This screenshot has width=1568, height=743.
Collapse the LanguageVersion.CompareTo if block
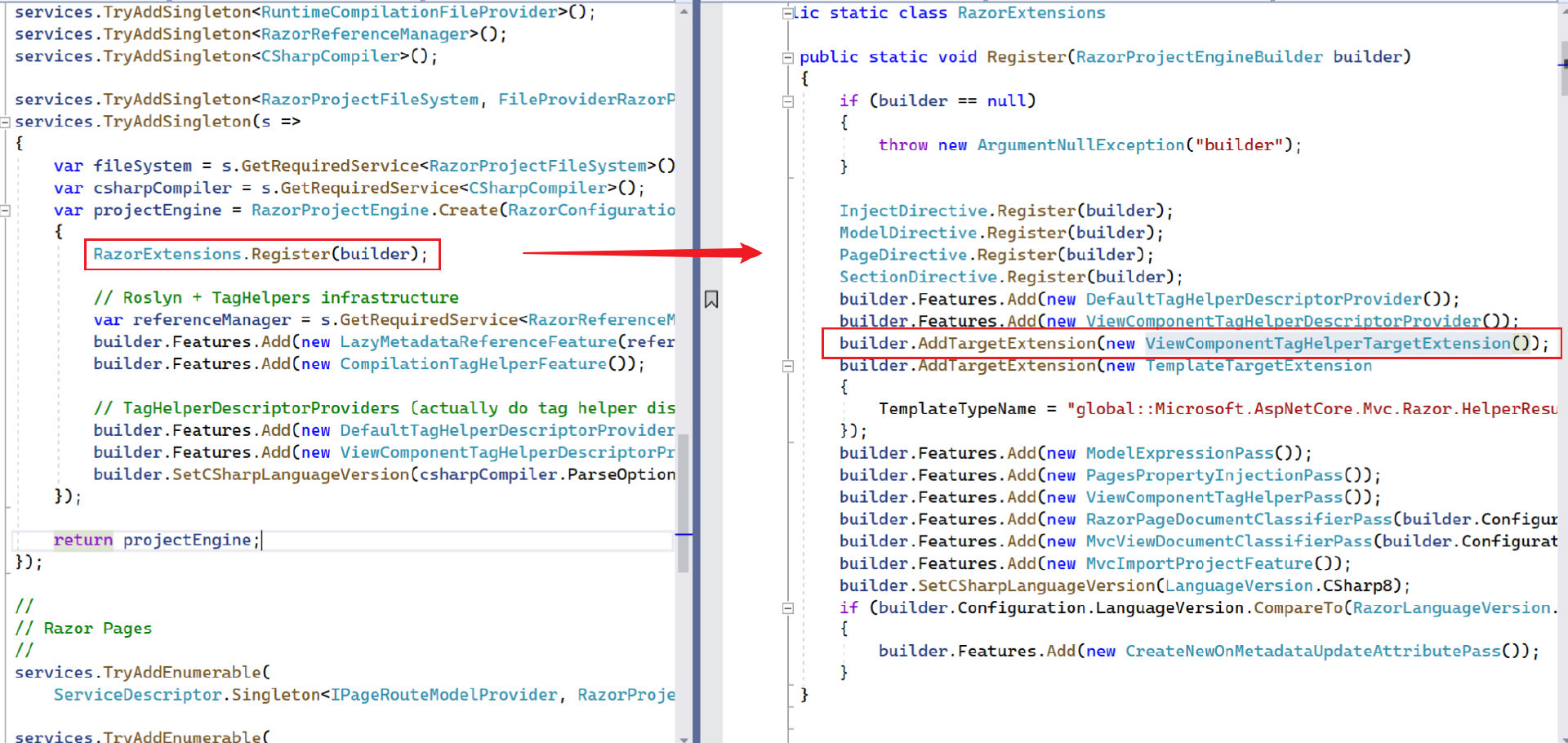pyautogui.click(x=787, y=608)
